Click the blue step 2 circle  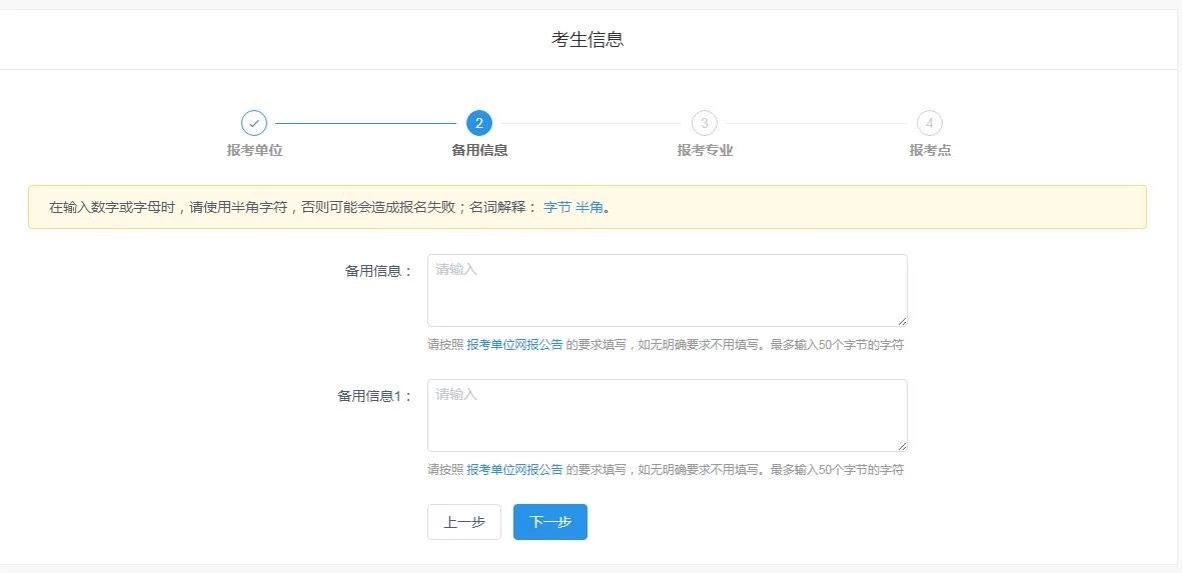point(479,123)
